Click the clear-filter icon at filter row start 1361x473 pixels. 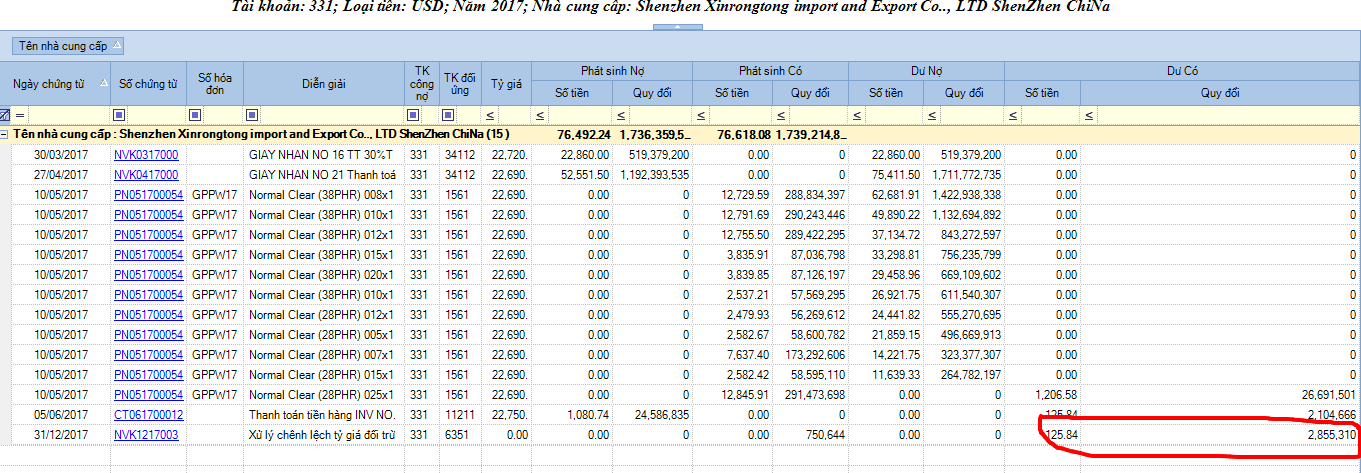pos(5,114)
